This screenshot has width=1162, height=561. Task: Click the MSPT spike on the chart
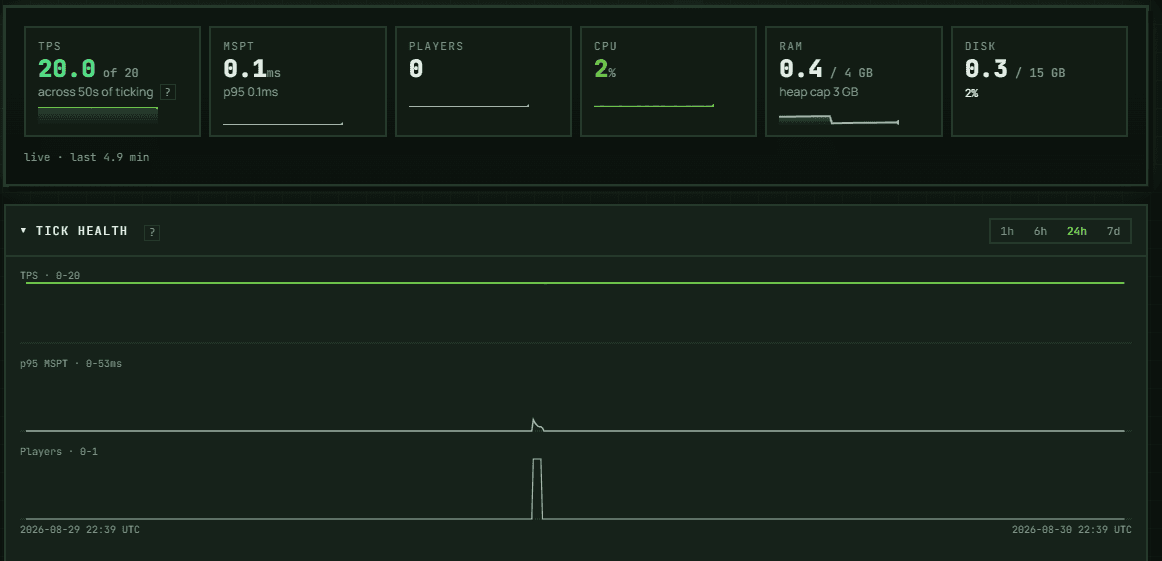537,425
